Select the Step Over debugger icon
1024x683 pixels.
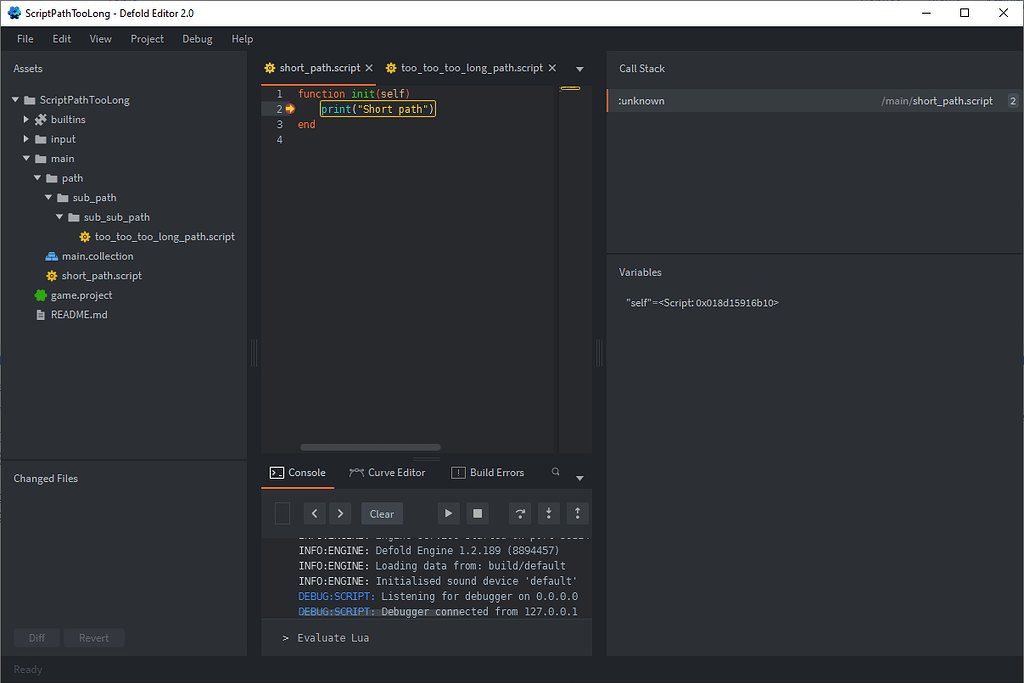pyautogui.click(x=519, y=513)
